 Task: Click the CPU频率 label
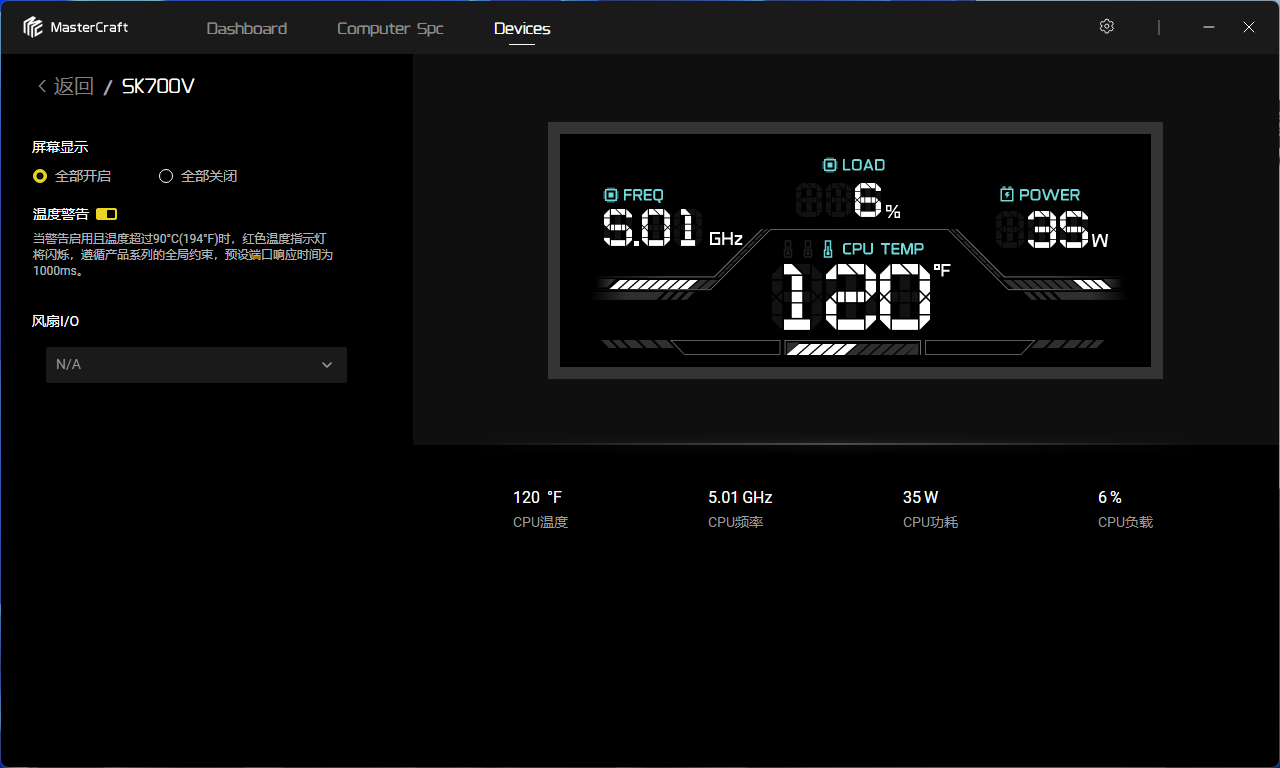[x=736, y=522]
